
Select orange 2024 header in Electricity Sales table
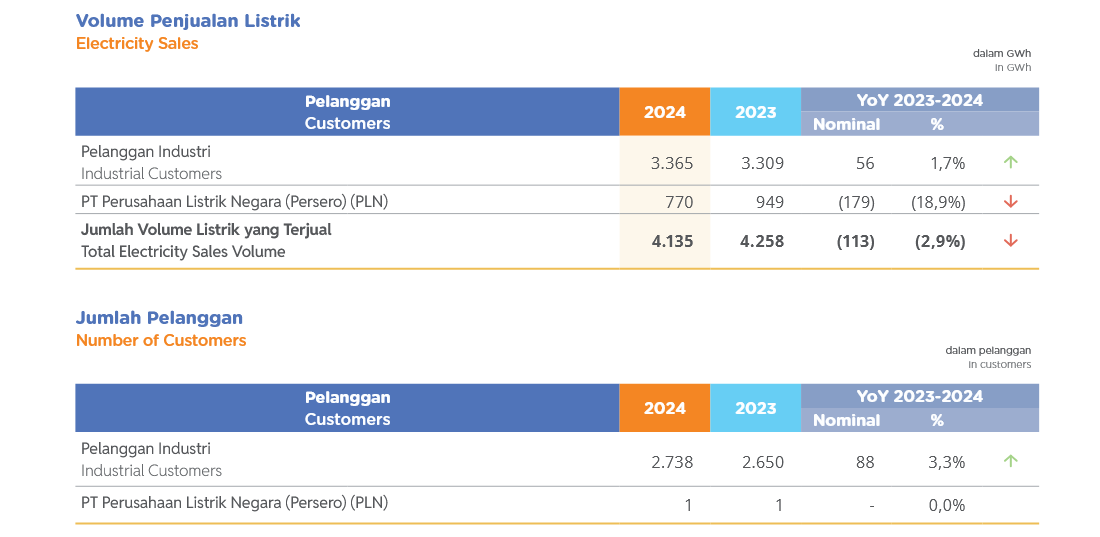pos(664,112)
